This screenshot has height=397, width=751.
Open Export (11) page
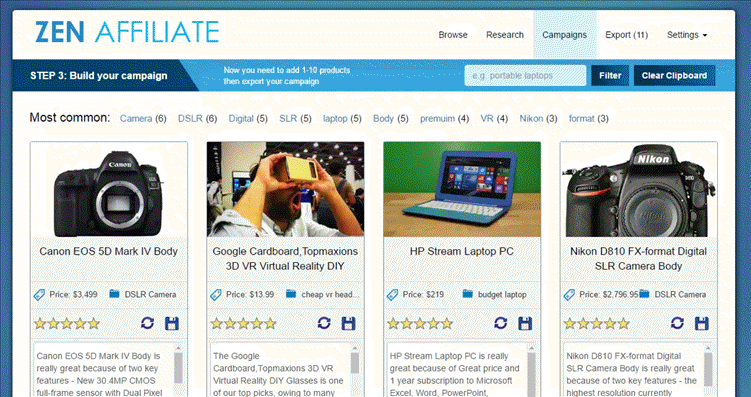coord(626,35)
